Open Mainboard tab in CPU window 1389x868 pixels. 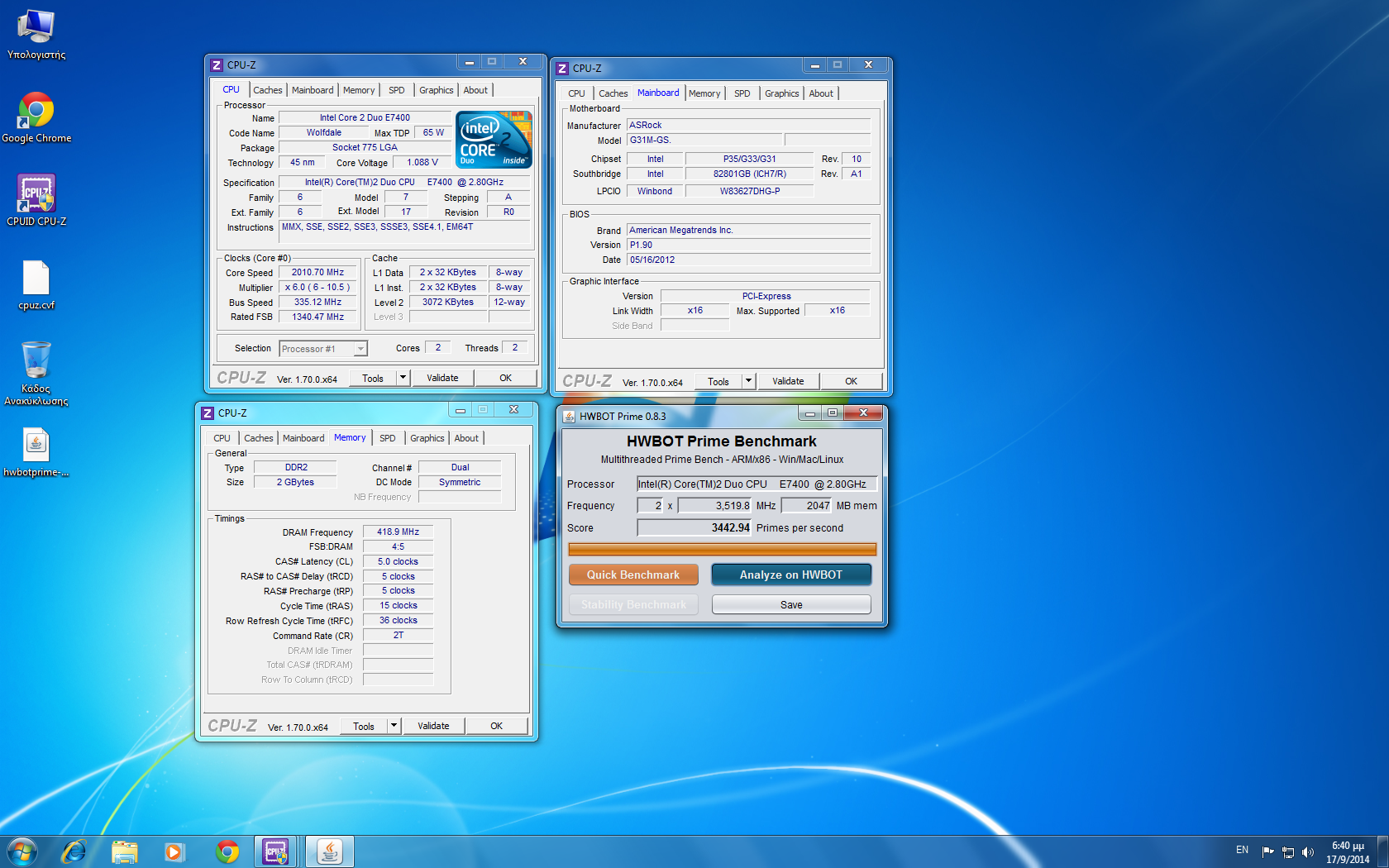pyautogui.click(x=313, y=90)
